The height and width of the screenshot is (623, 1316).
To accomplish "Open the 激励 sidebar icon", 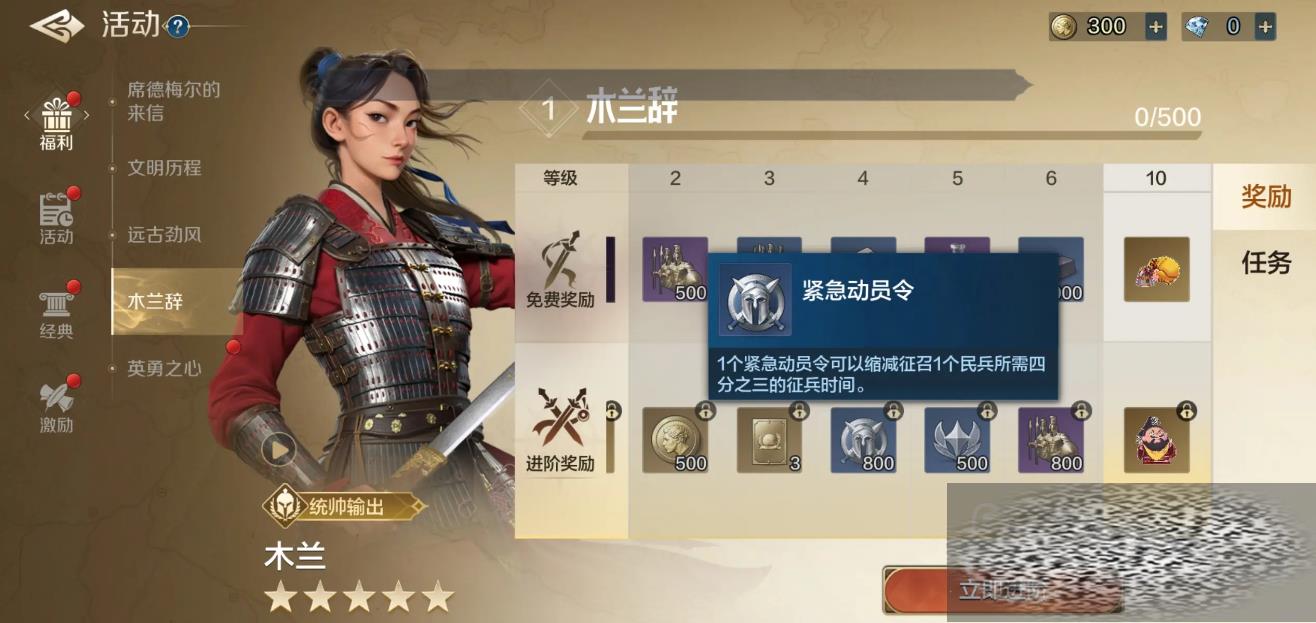I will pos(57,406).
